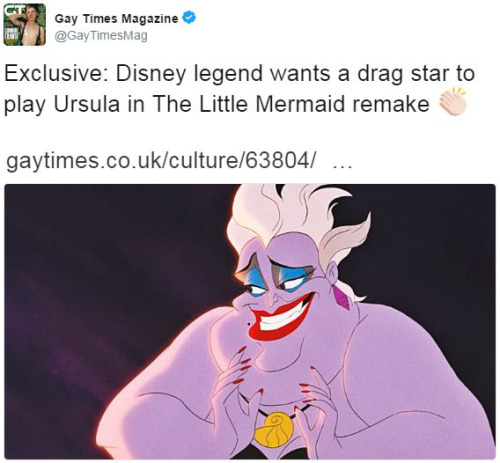Click Ursula's red lips in the picture

pyautogui.click(x=281, y=317)
